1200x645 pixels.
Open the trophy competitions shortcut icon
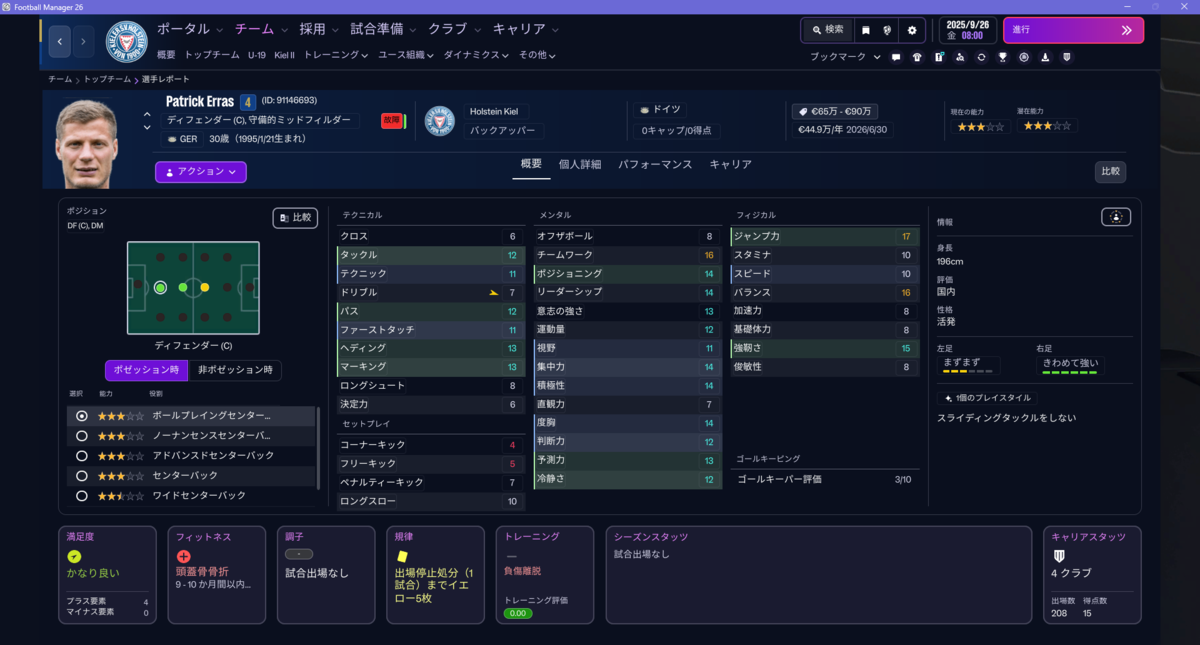point(1002,57)
